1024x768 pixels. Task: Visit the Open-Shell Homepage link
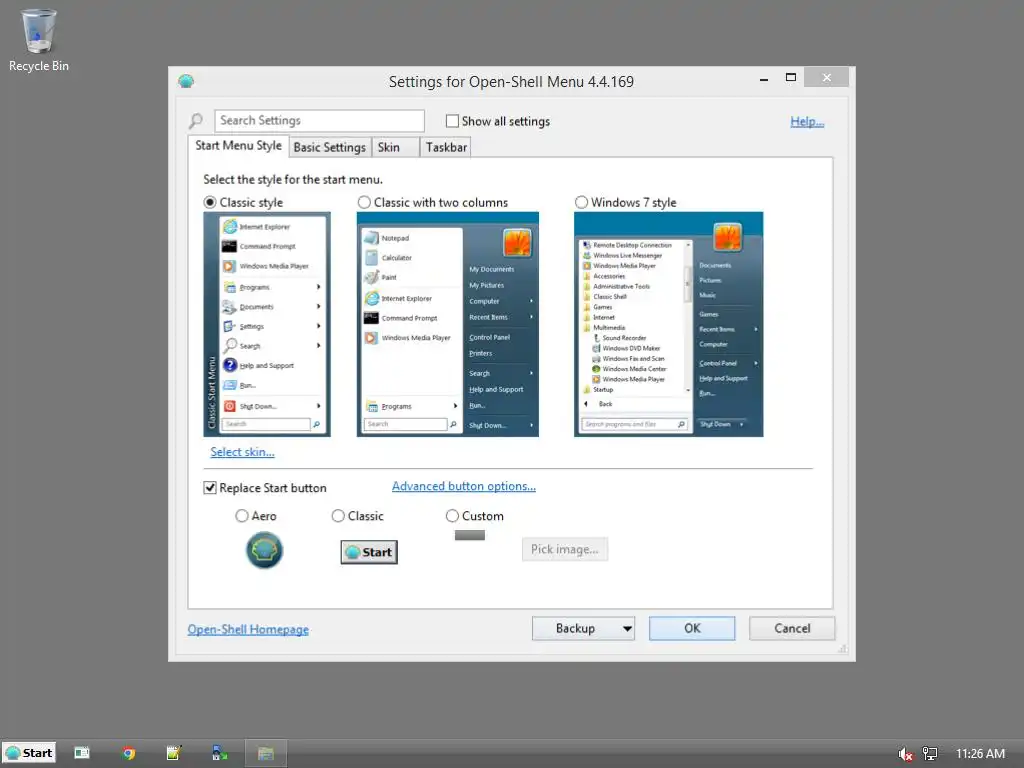[x=248, y=630]
